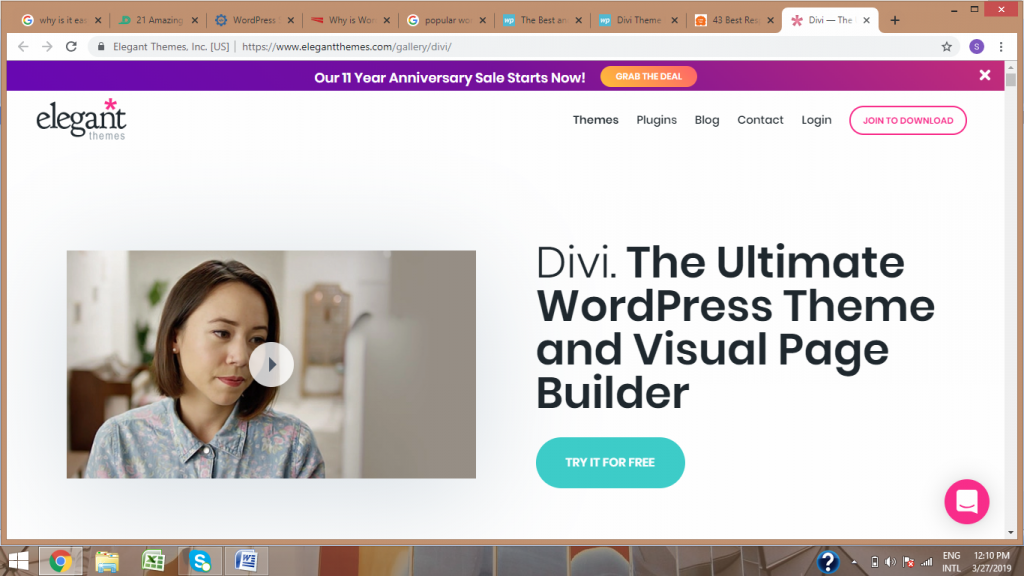The image size is (1024, 576).
Task: Open the Windows Start menu
Action: tap(18, 561)
